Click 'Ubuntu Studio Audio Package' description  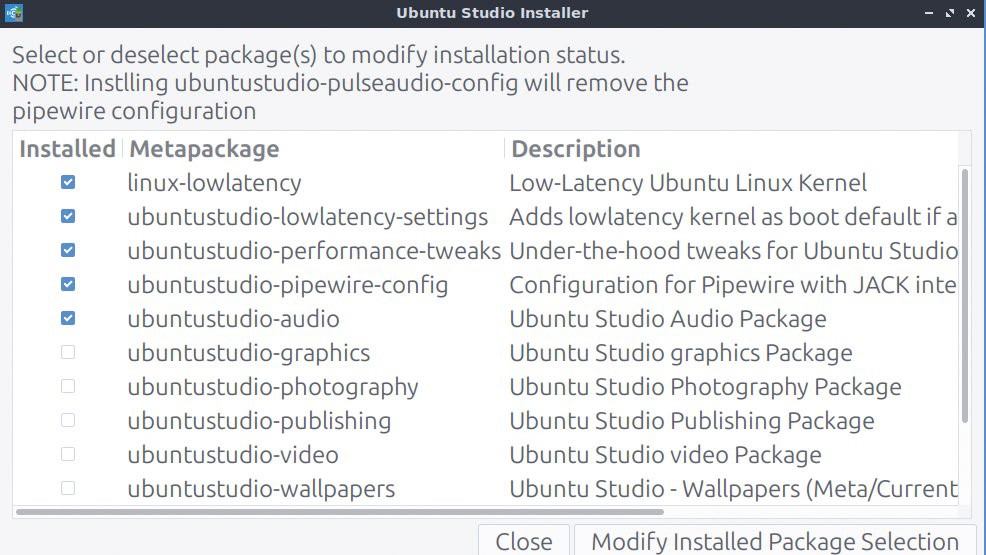click(x=668, y=319)
